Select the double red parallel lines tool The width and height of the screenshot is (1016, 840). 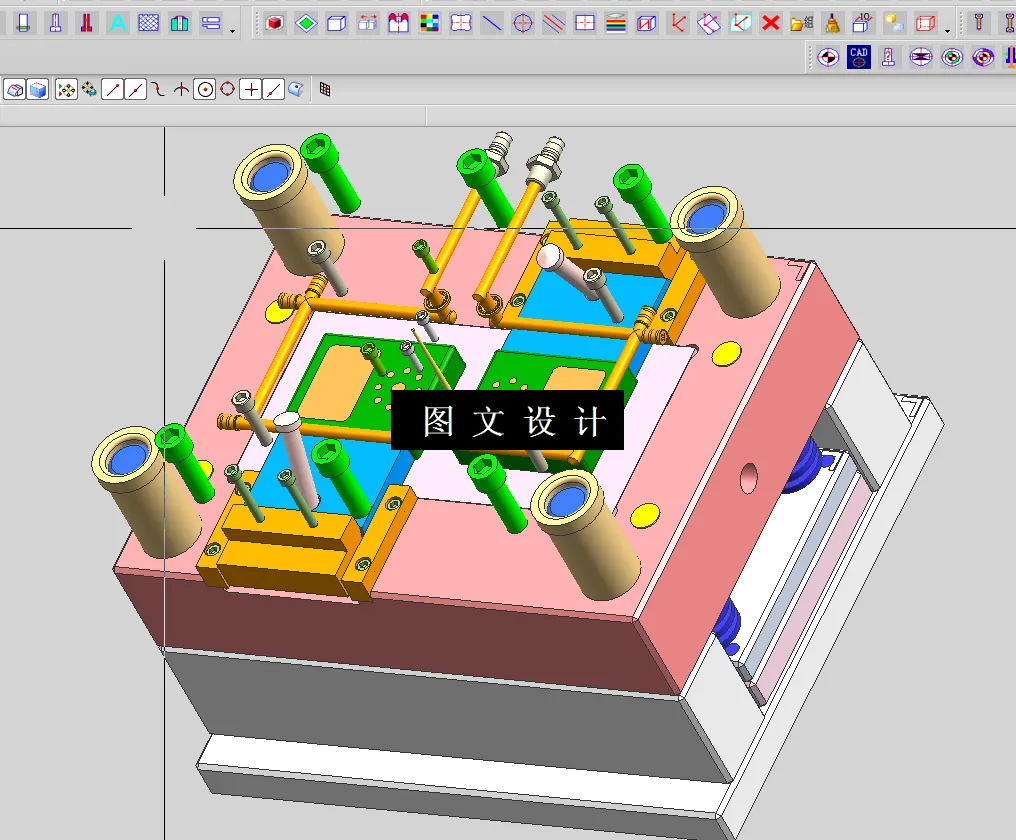554,22
